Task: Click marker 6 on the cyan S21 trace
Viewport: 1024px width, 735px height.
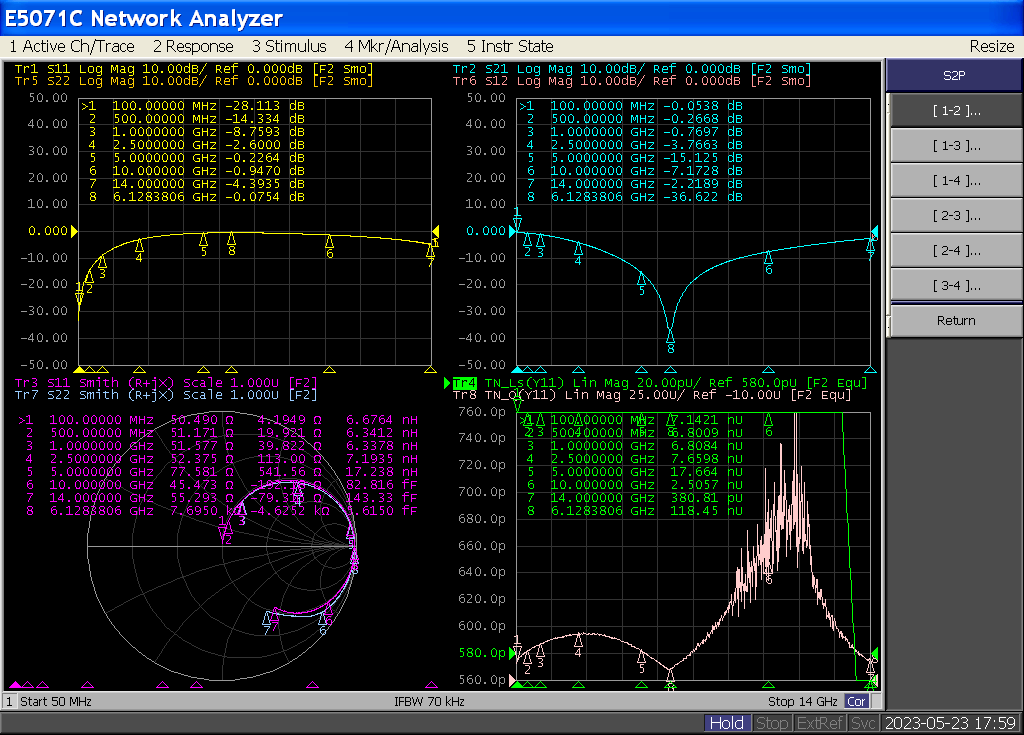Action: coord(769,259)
